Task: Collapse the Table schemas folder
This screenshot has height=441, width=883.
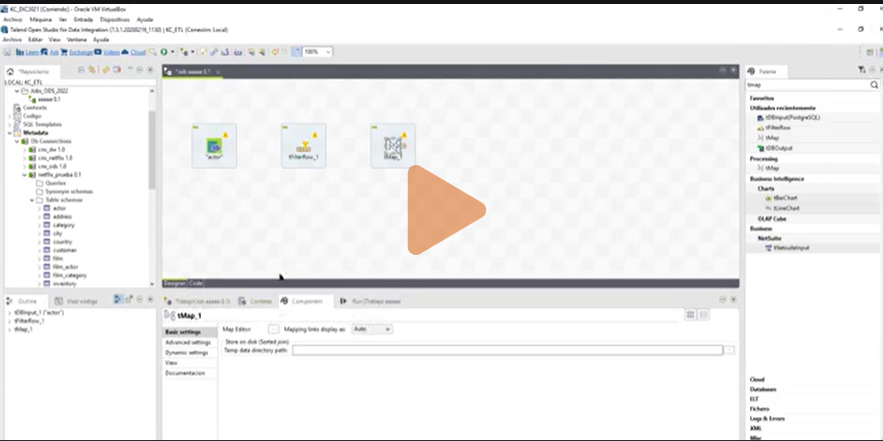Action: [32, 200]
